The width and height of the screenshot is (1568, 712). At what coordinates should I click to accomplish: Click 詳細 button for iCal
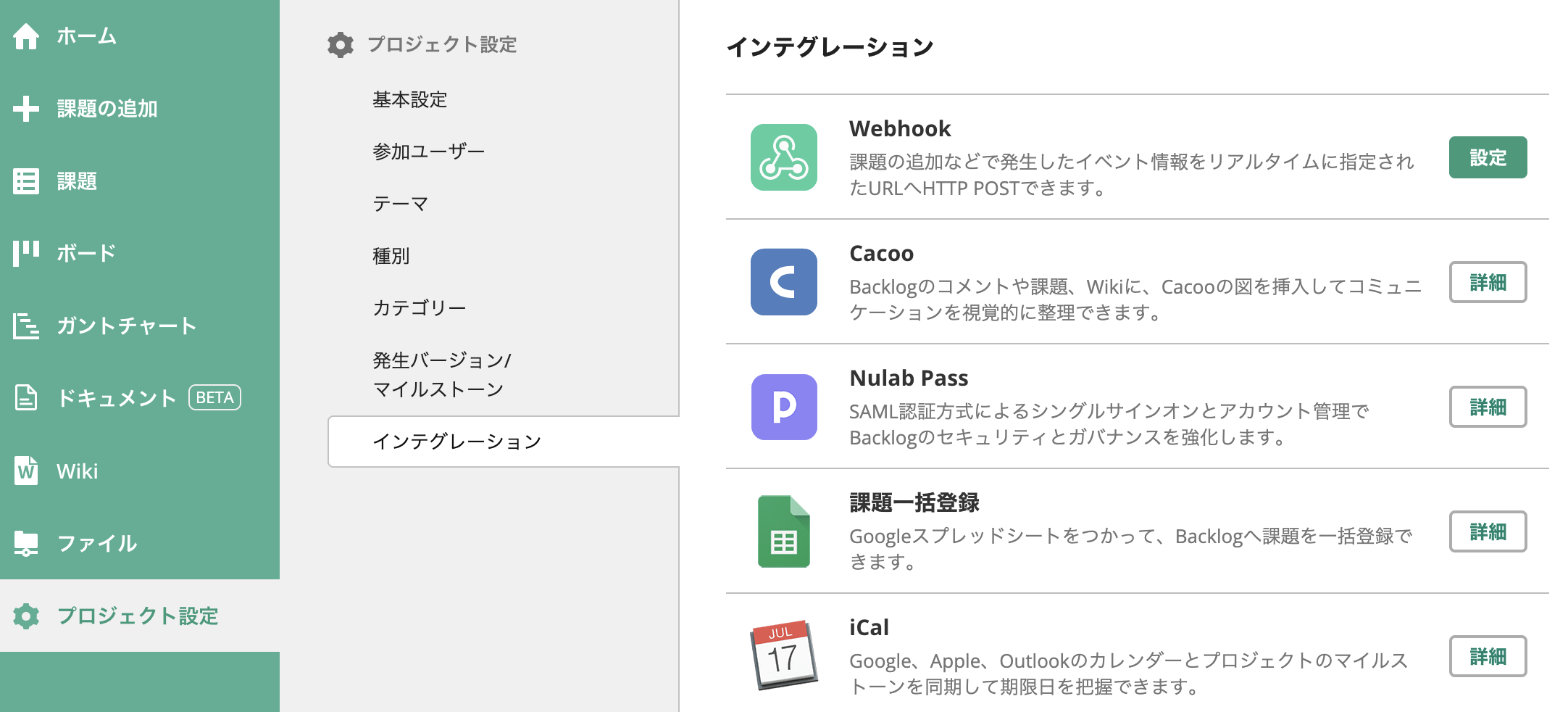pos(1488,656)
